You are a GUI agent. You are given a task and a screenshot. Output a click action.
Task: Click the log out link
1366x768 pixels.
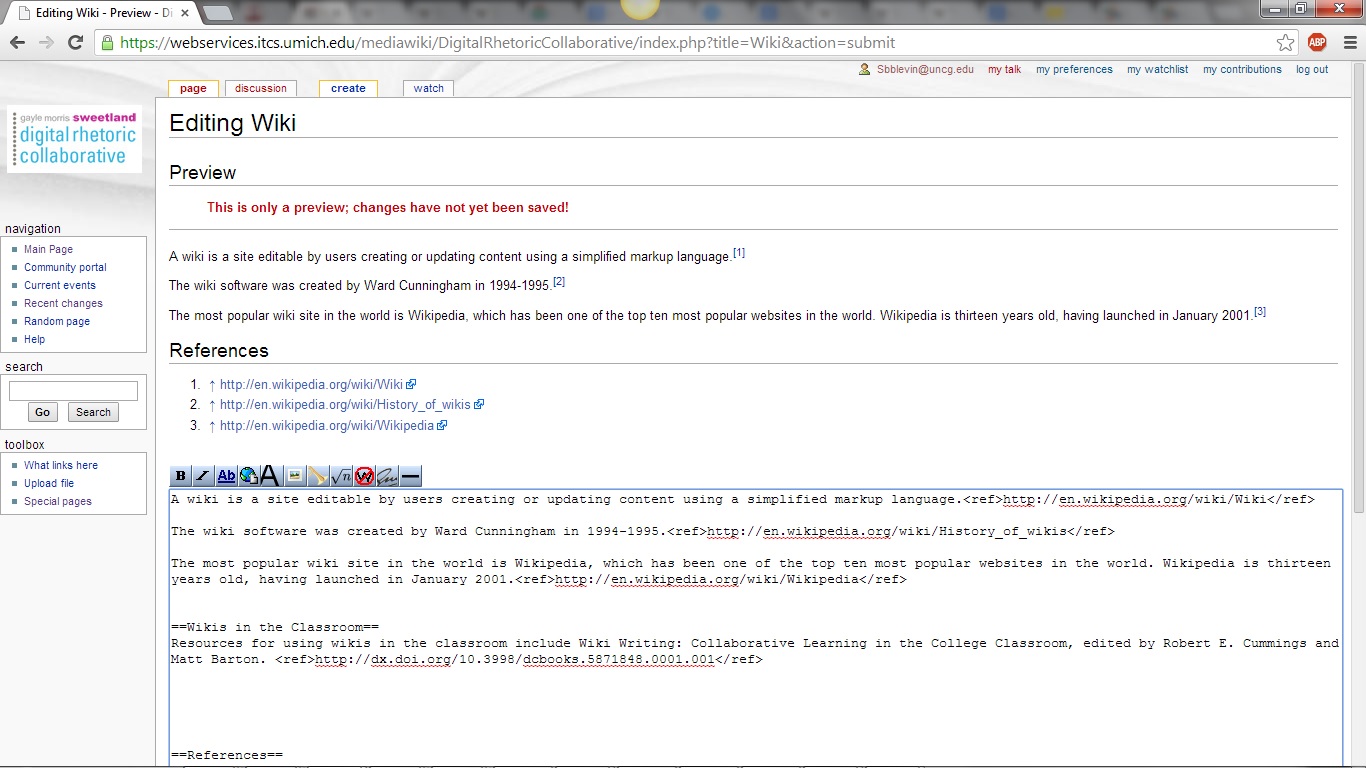click(x=1312, y=70)
